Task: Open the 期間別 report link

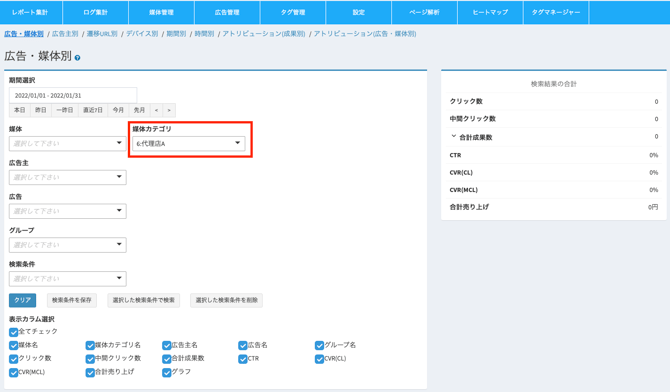Action: point(176,34)
